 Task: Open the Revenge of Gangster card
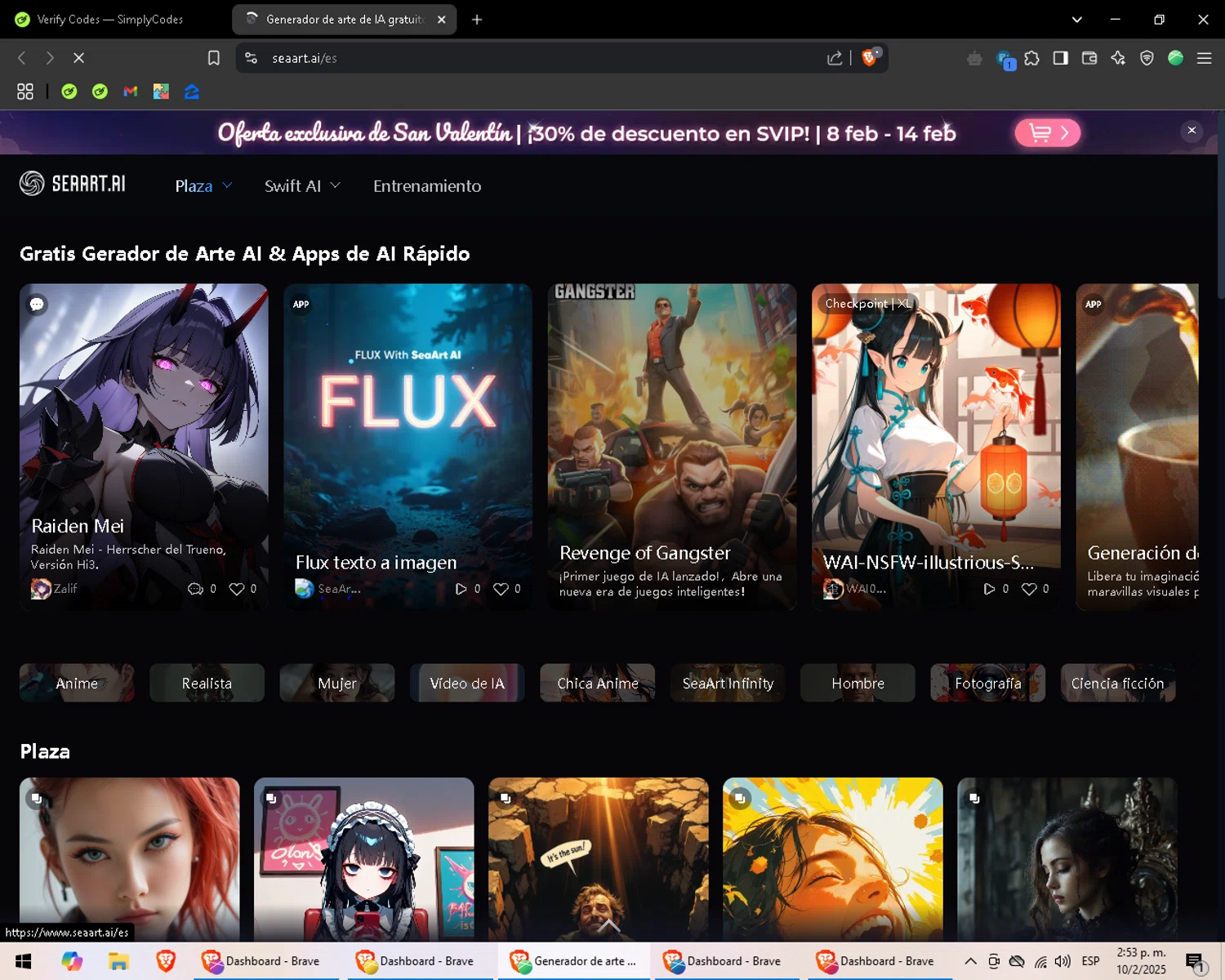(672, 447)
